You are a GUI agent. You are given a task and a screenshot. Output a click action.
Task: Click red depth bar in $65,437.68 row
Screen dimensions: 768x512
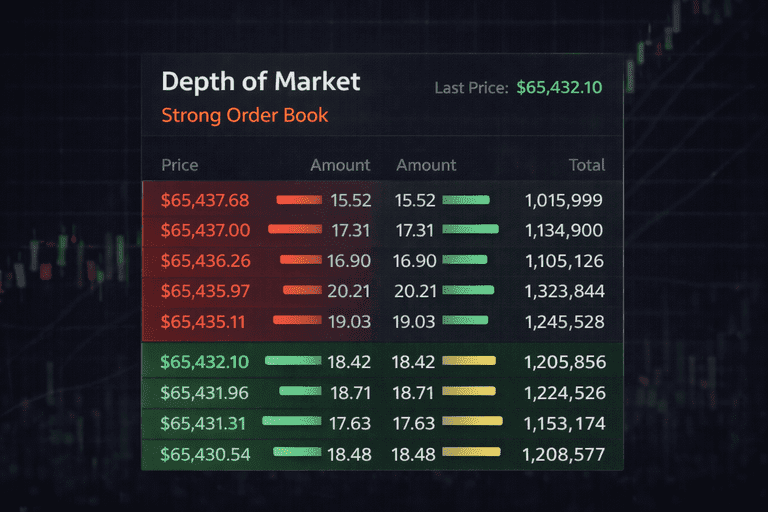click(299, 199)
